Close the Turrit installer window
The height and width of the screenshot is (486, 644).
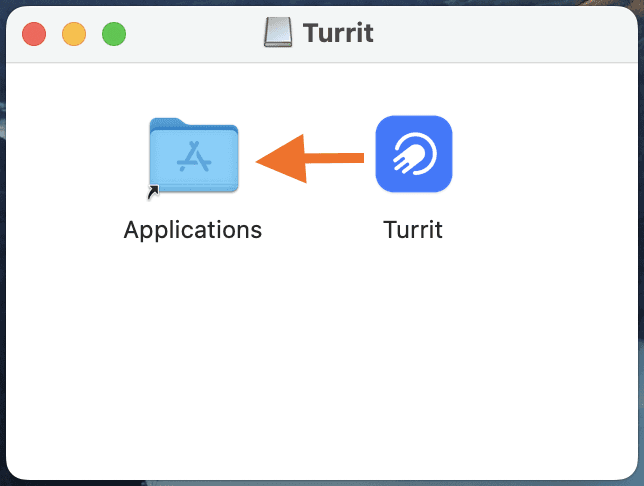coord(34,34)
